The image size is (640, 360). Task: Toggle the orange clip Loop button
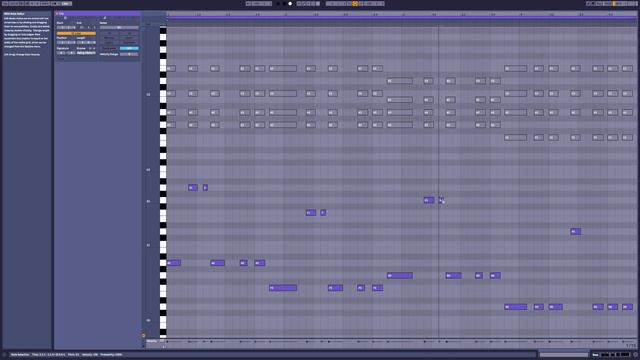pyautogui.click(x=76, y=33)
